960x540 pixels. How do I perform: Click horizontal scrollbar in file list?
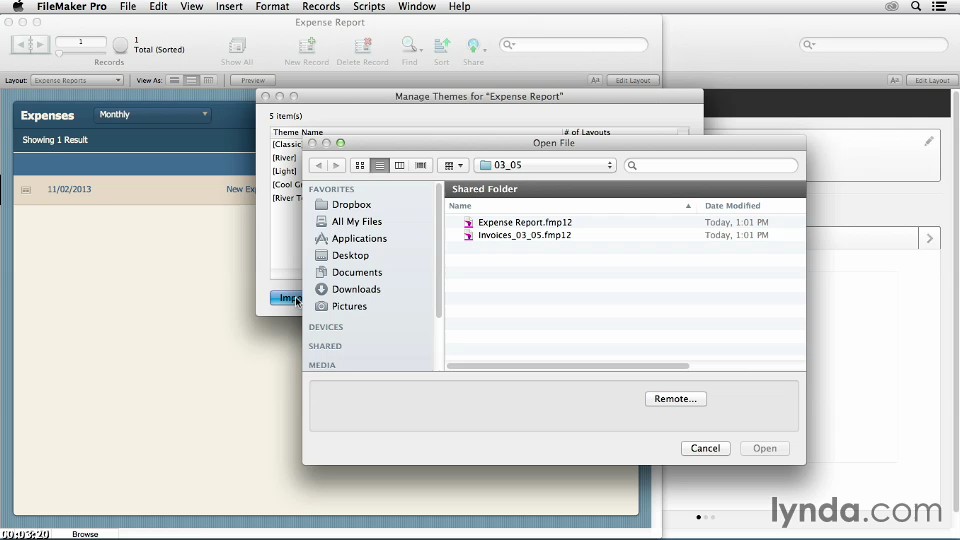pos(568,366)
